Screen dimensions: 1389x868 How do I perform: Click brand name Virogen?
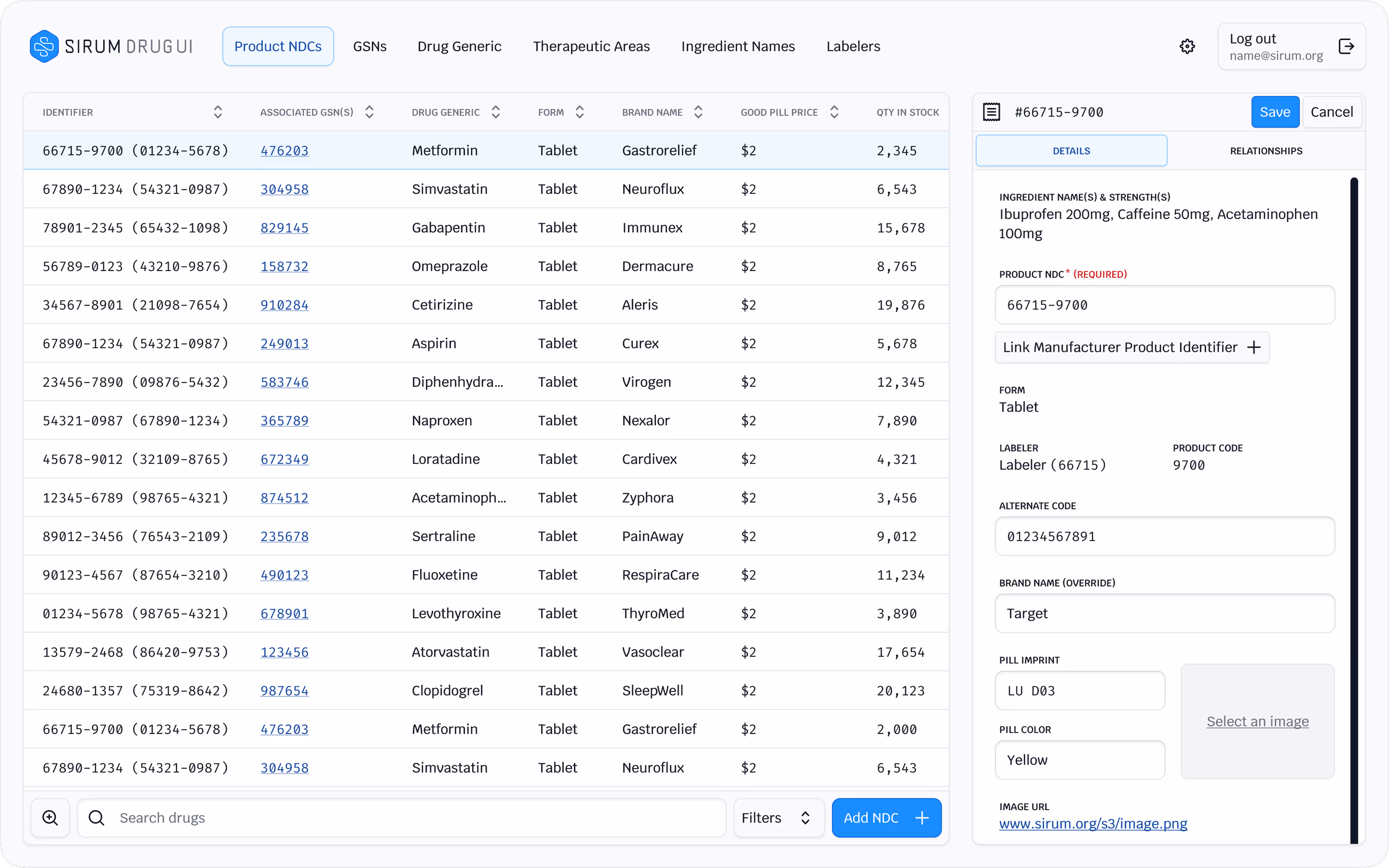(646, 382)
